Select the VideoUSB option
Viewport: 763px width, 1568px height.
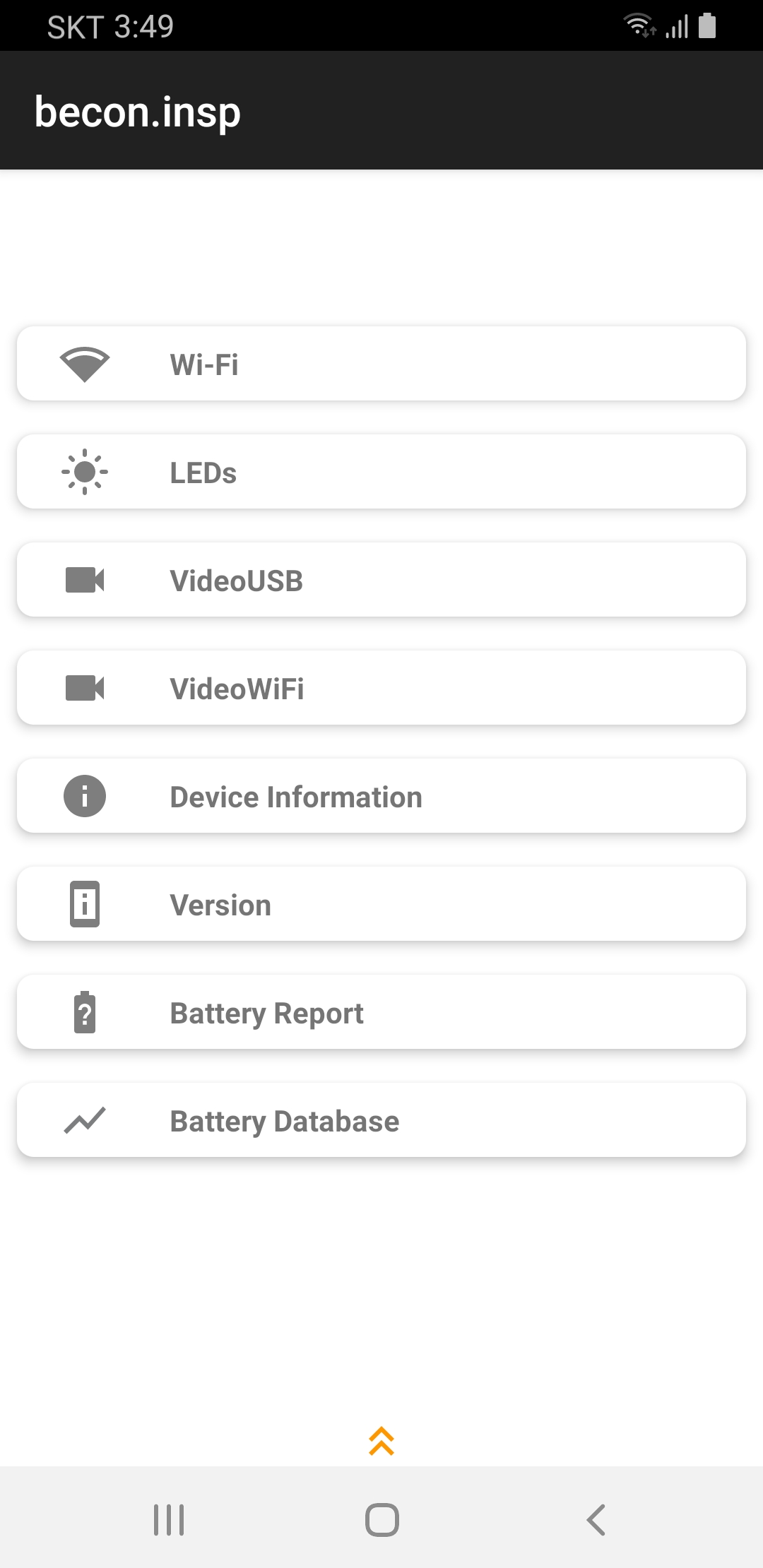(381, 580)
